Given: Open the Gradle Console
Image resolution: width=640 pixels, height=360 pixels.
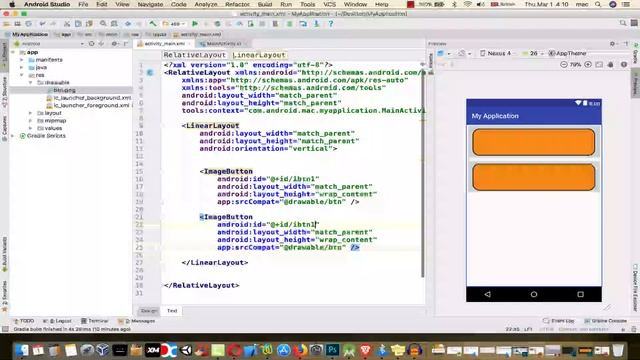Looking at the screenshot, I should click(605, 321).
